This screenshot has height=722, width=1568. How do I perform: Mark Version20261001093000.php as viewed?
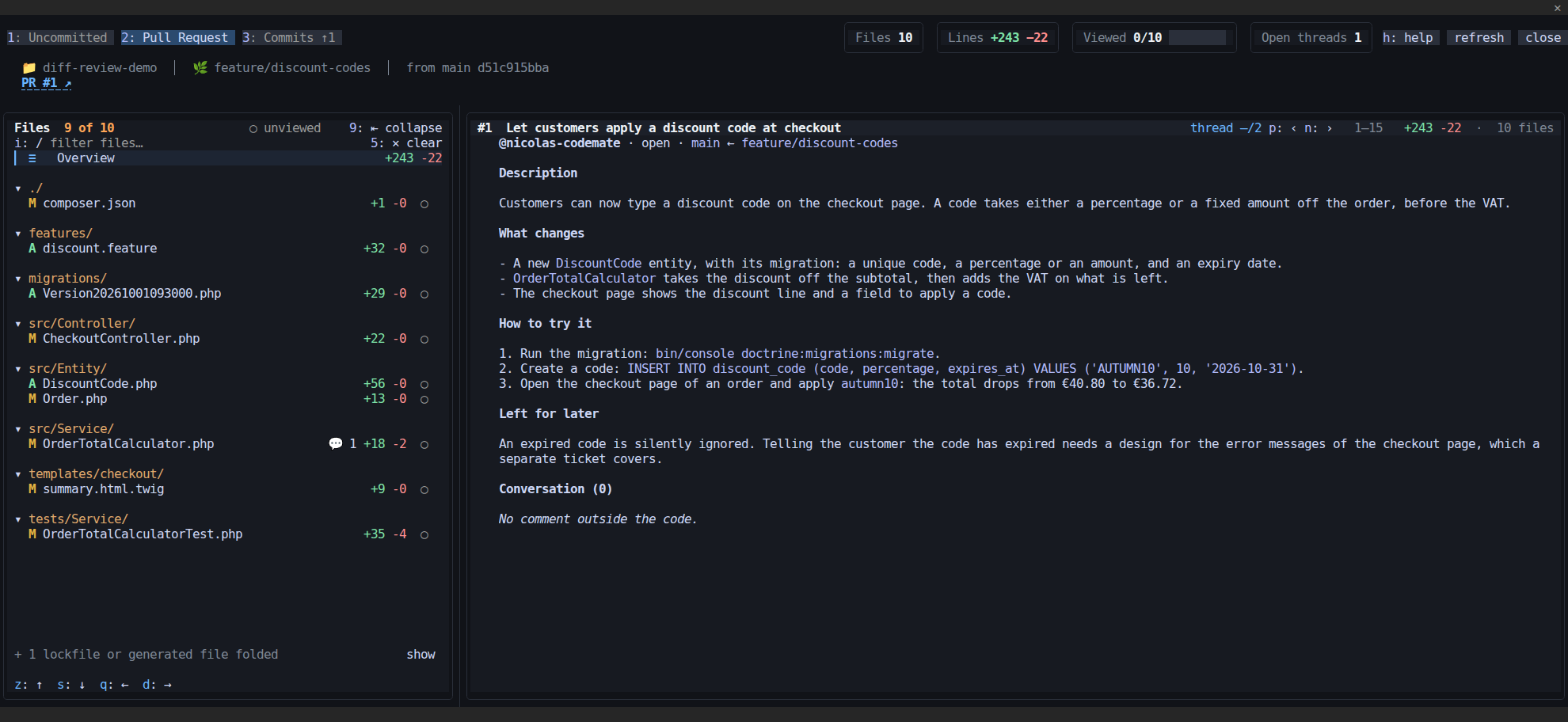tap(424, 294)
